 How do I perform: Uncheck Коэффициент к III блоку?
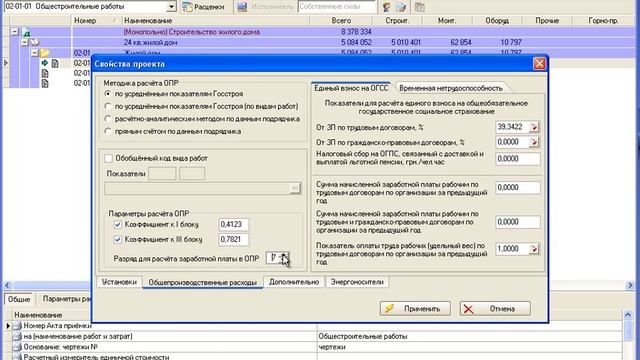click(118, 239)
